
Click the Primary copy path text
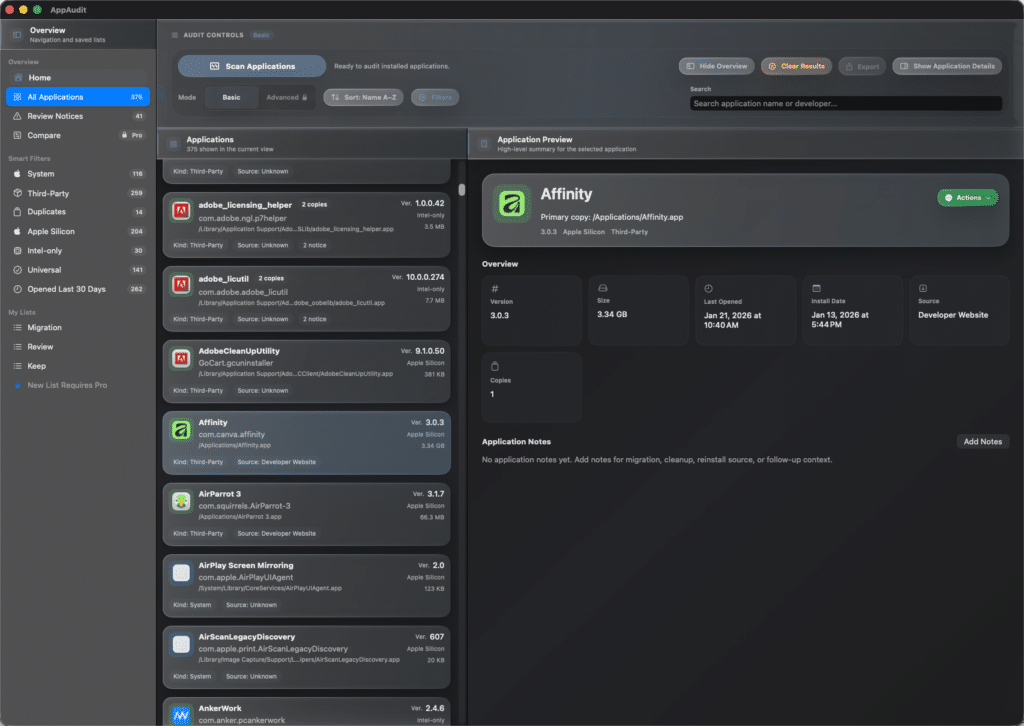pyautogui.click(x=612, y=217)
